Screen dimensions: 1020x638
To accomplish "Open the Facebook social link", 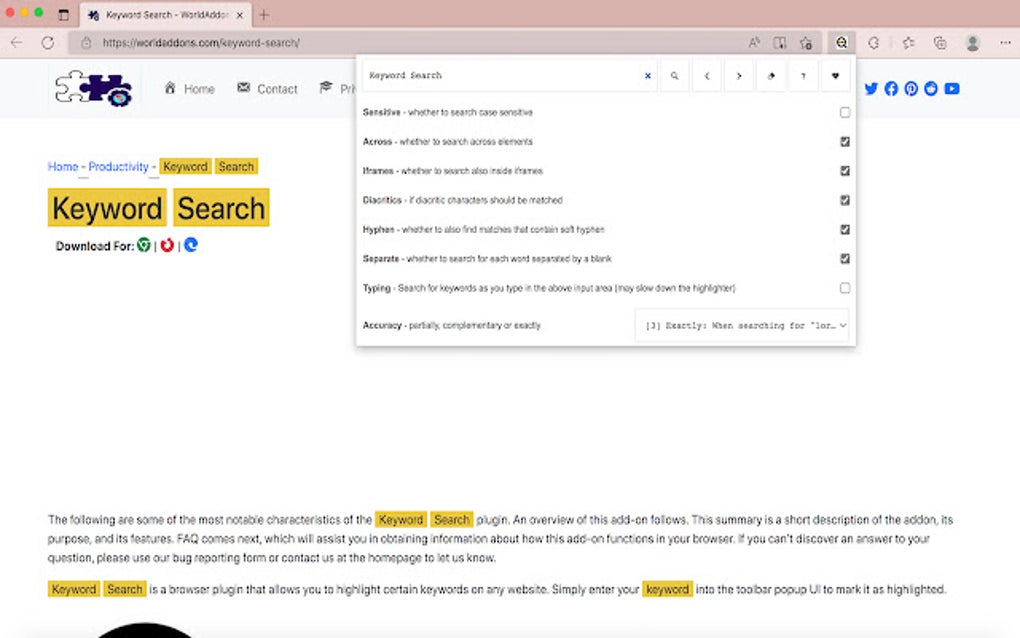I will (891, 88).
